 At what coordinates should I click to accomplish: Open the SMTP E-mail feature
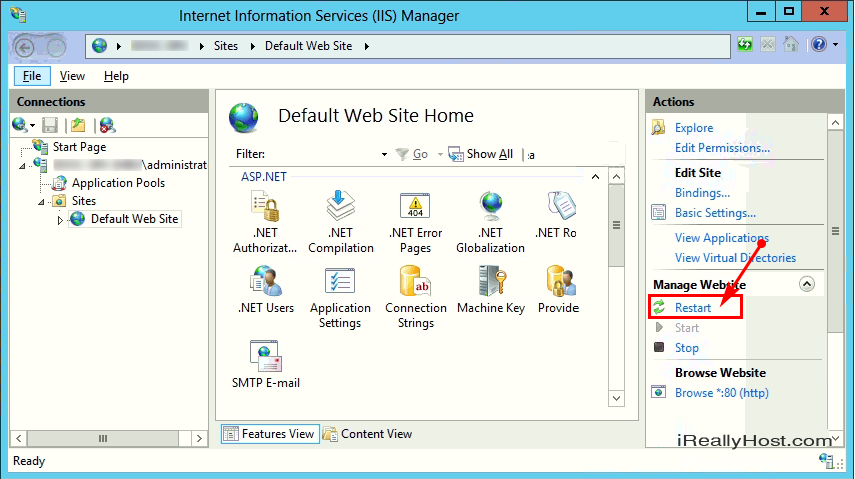[266, 364]
